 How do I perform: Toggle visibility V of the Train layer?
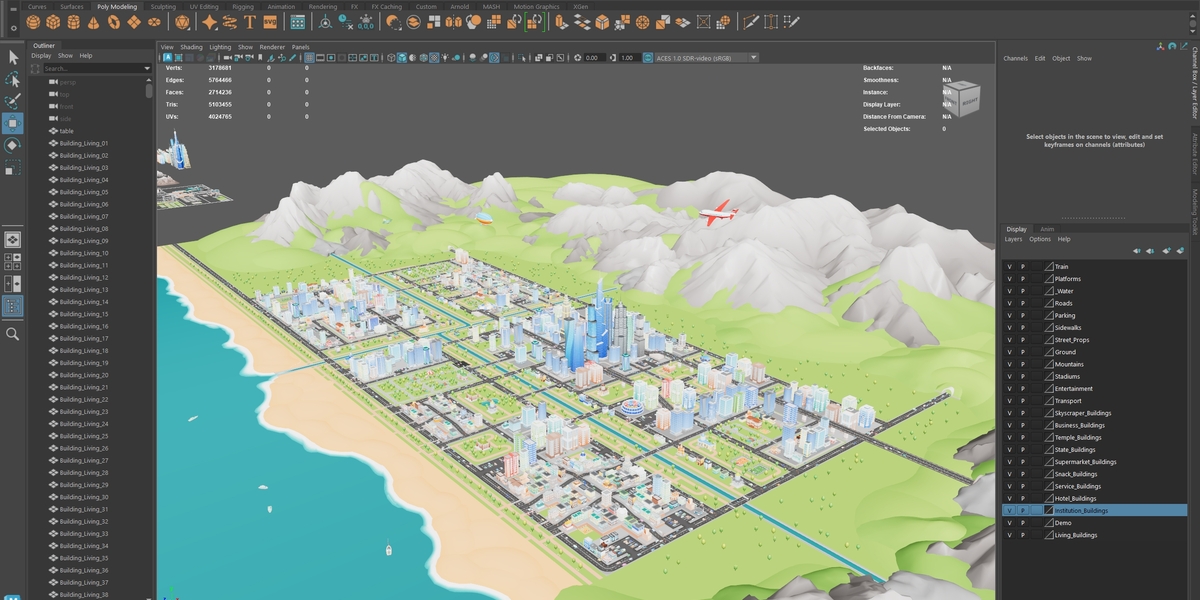click(1010, 267)
